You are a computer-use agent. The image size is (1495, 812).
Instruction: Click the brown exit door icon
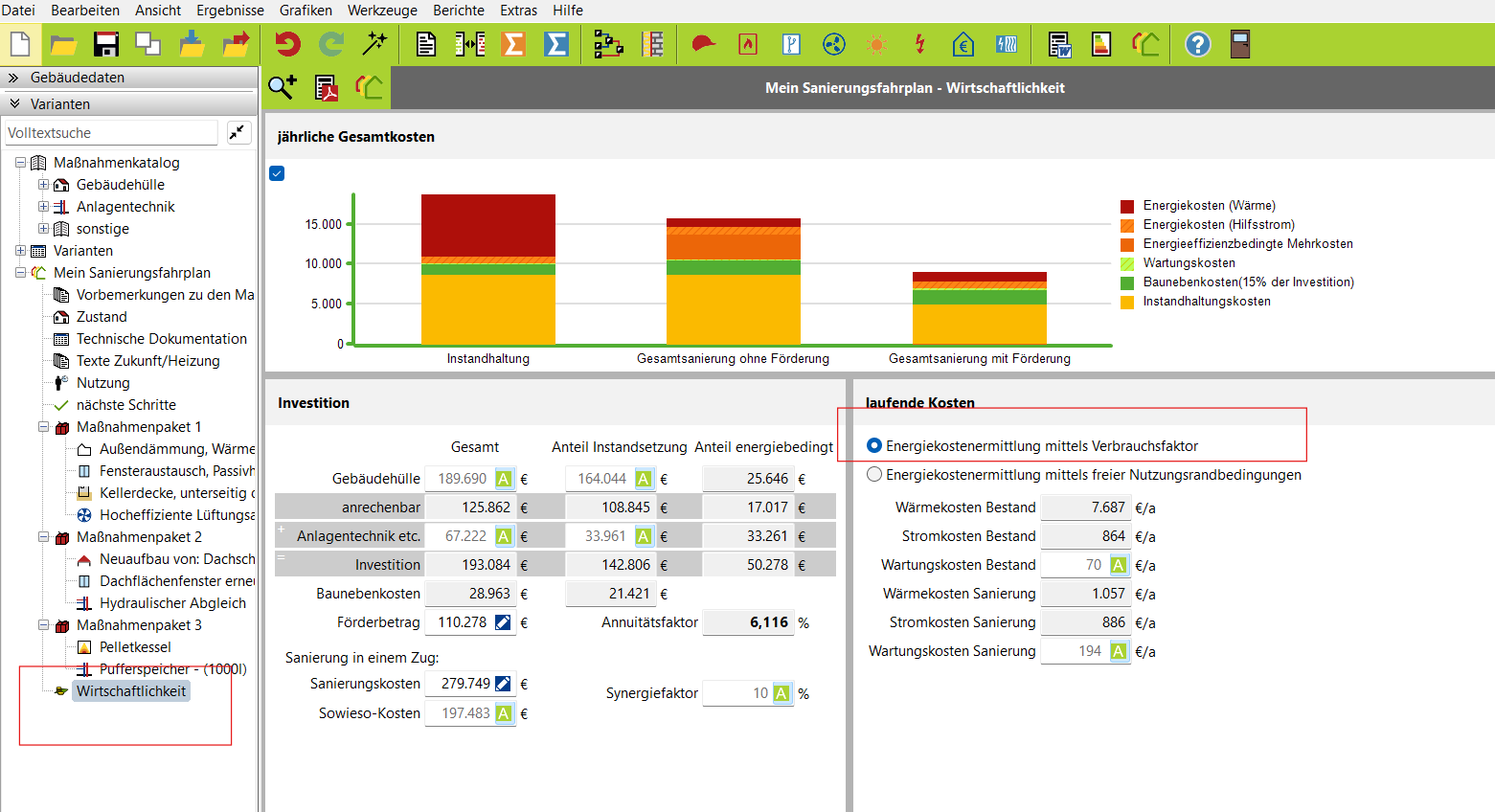[x=1240, y=44]
